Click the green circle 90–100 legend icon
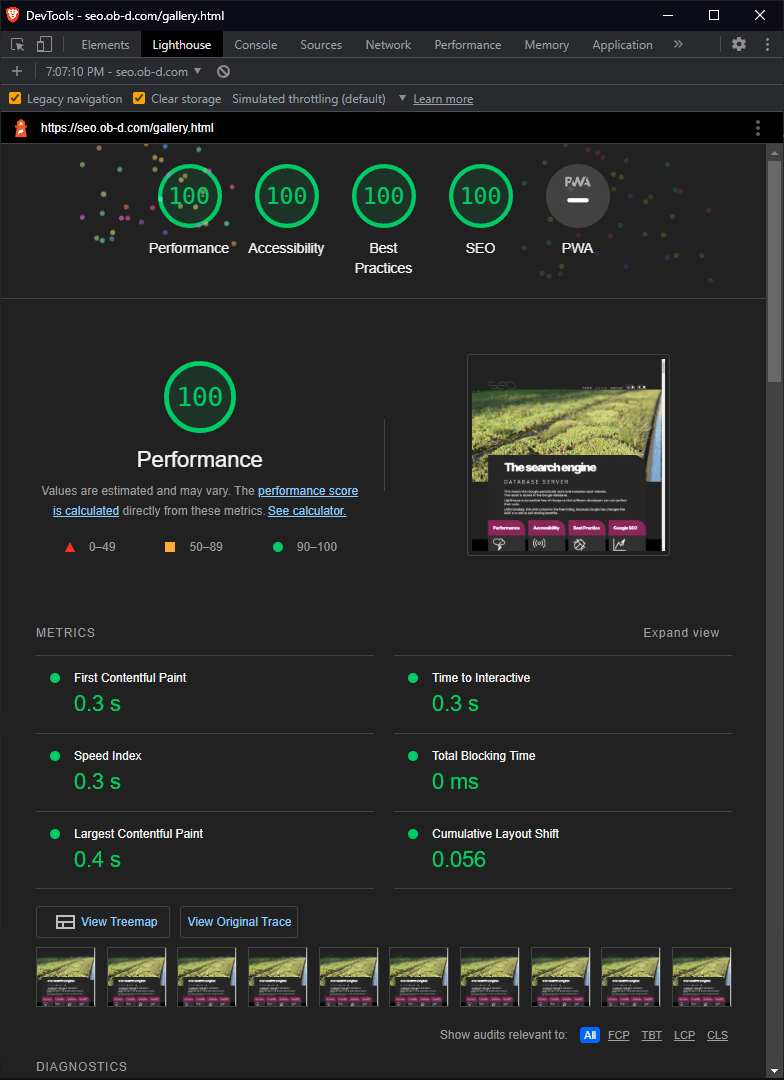Viewport: 784px width, 1080px height. (278, 547)
